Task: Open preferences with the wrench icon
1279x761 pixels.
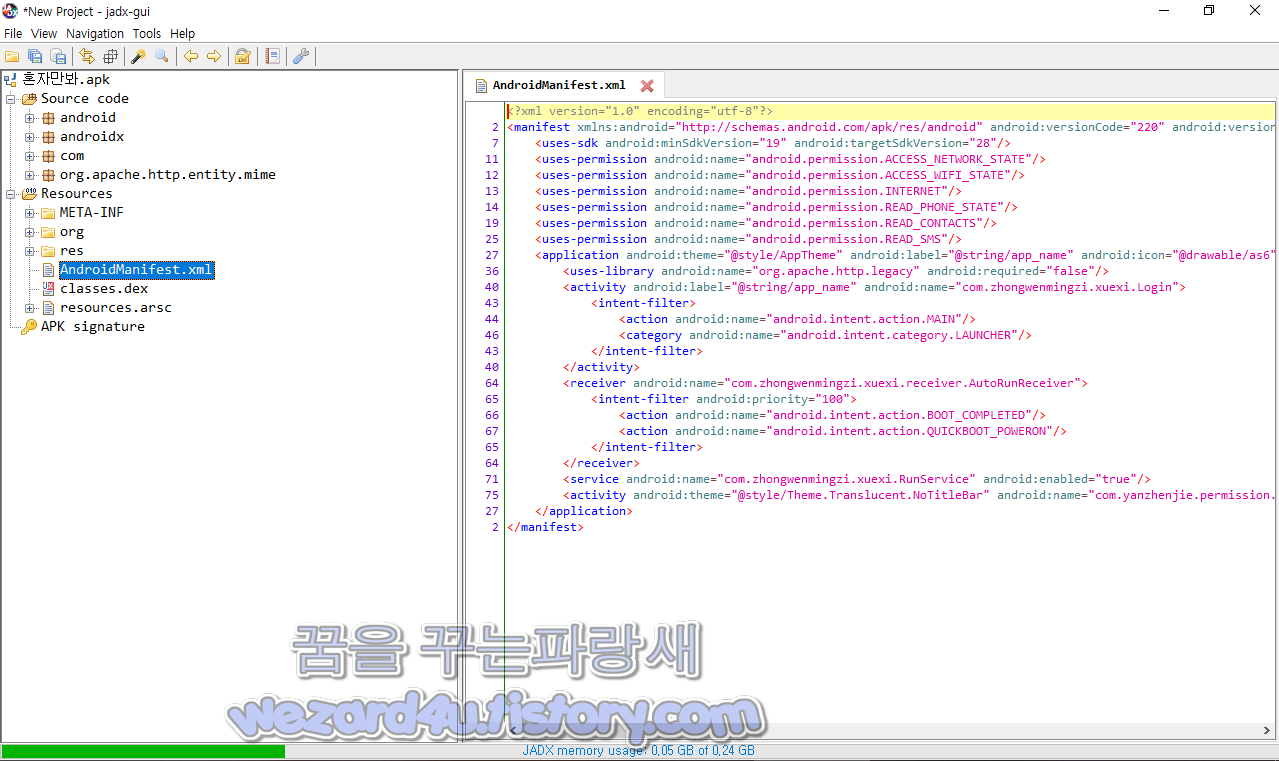Action: click(x=300, y=56)
